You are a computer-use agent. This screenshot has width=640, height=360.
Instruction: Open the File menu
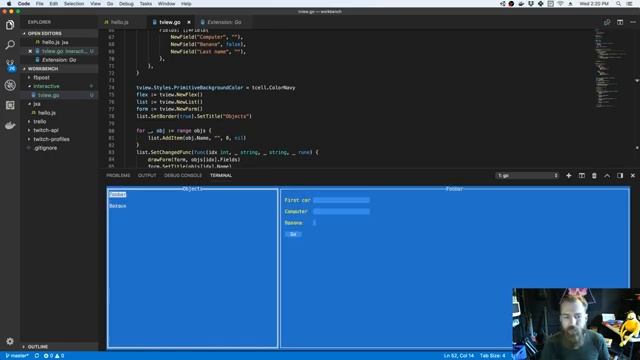(x=40, y=4)
